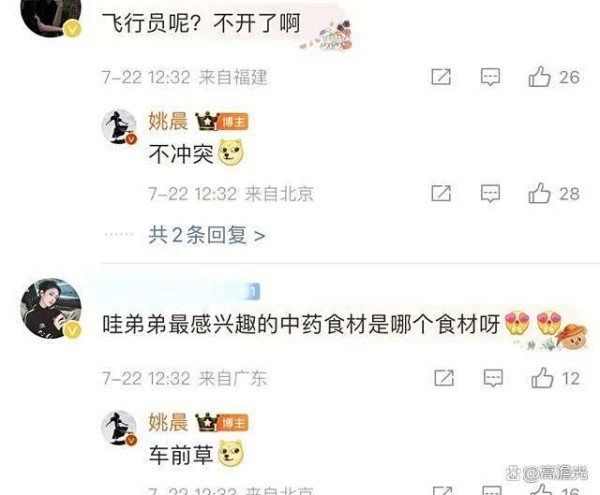Tap the 博主 badge in 车前草 reply

233,423
